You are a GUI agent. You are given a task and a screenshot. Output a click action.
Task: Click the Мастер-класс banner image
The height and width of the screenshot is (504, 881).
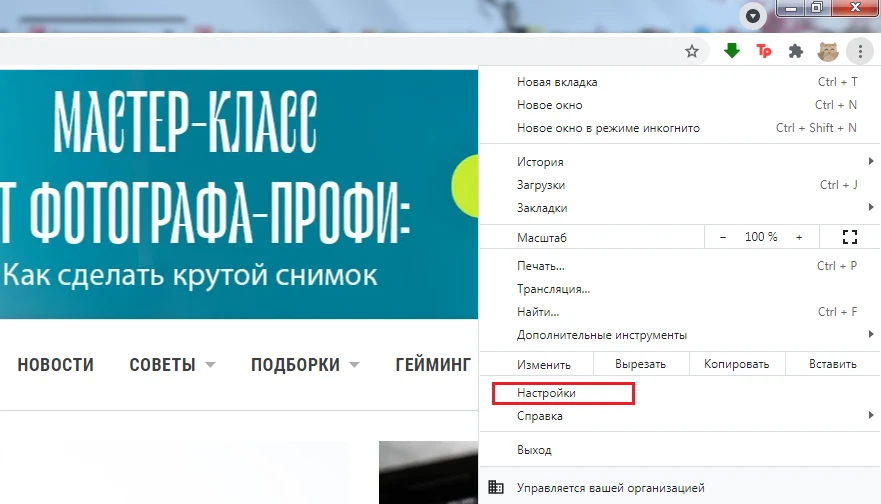point(230,190)
